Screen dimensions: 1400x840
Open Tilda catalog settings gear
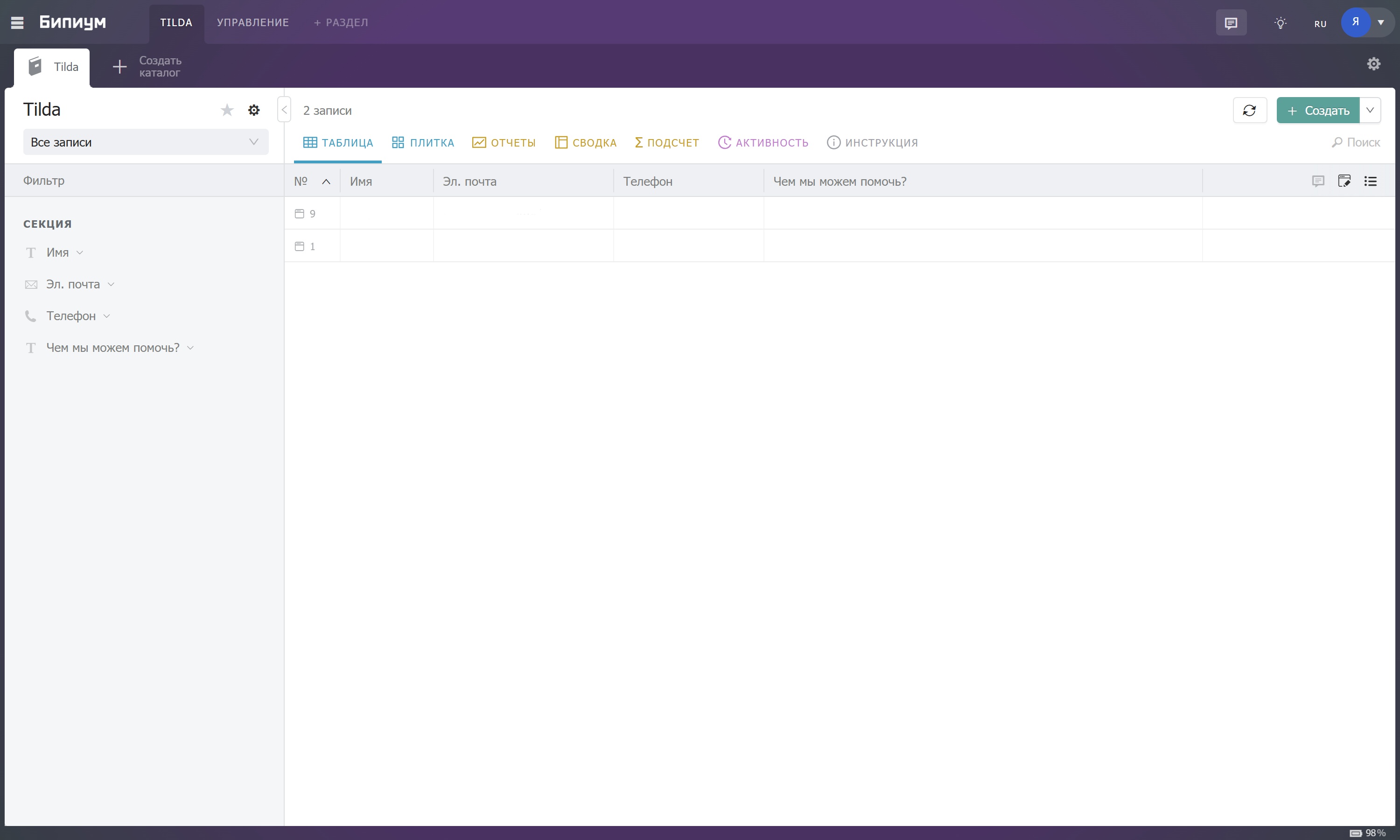coord(253,110)
